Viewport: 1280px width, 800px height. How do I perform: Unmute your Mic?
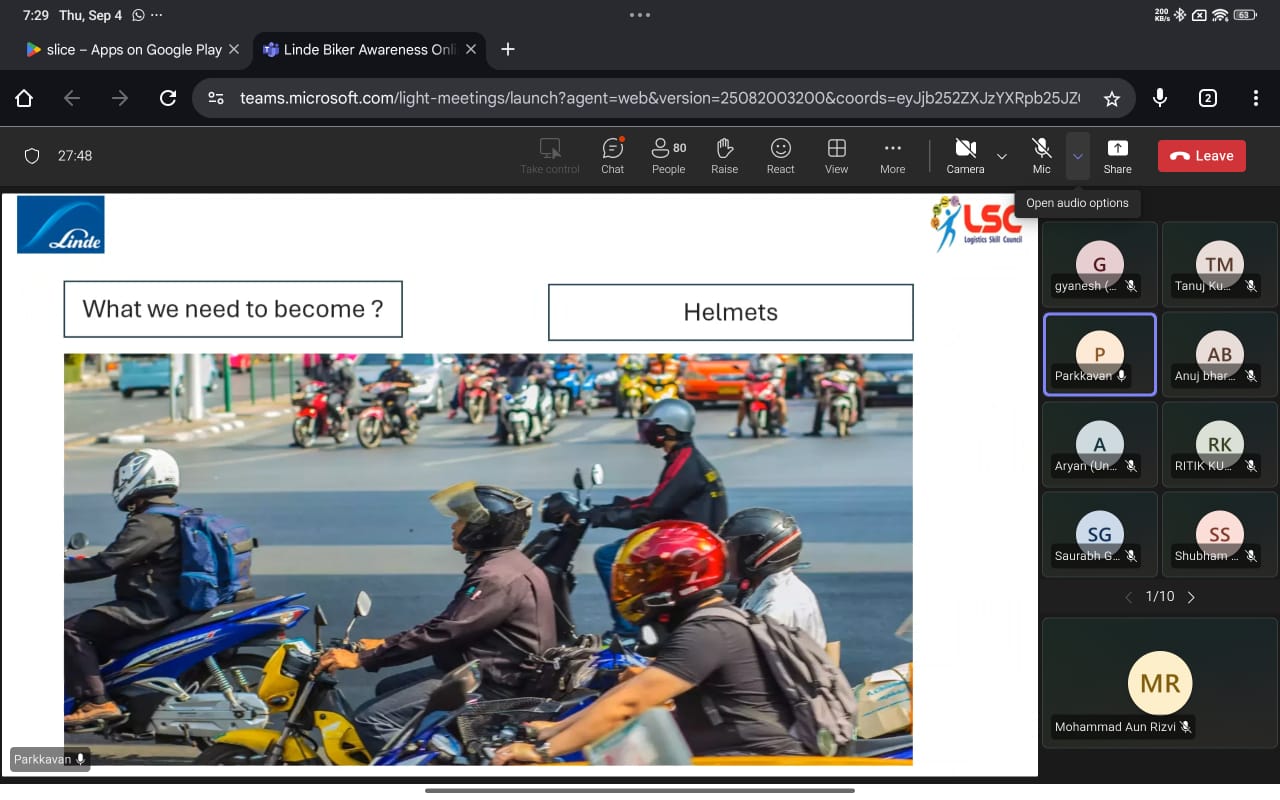pos(1041,155)
